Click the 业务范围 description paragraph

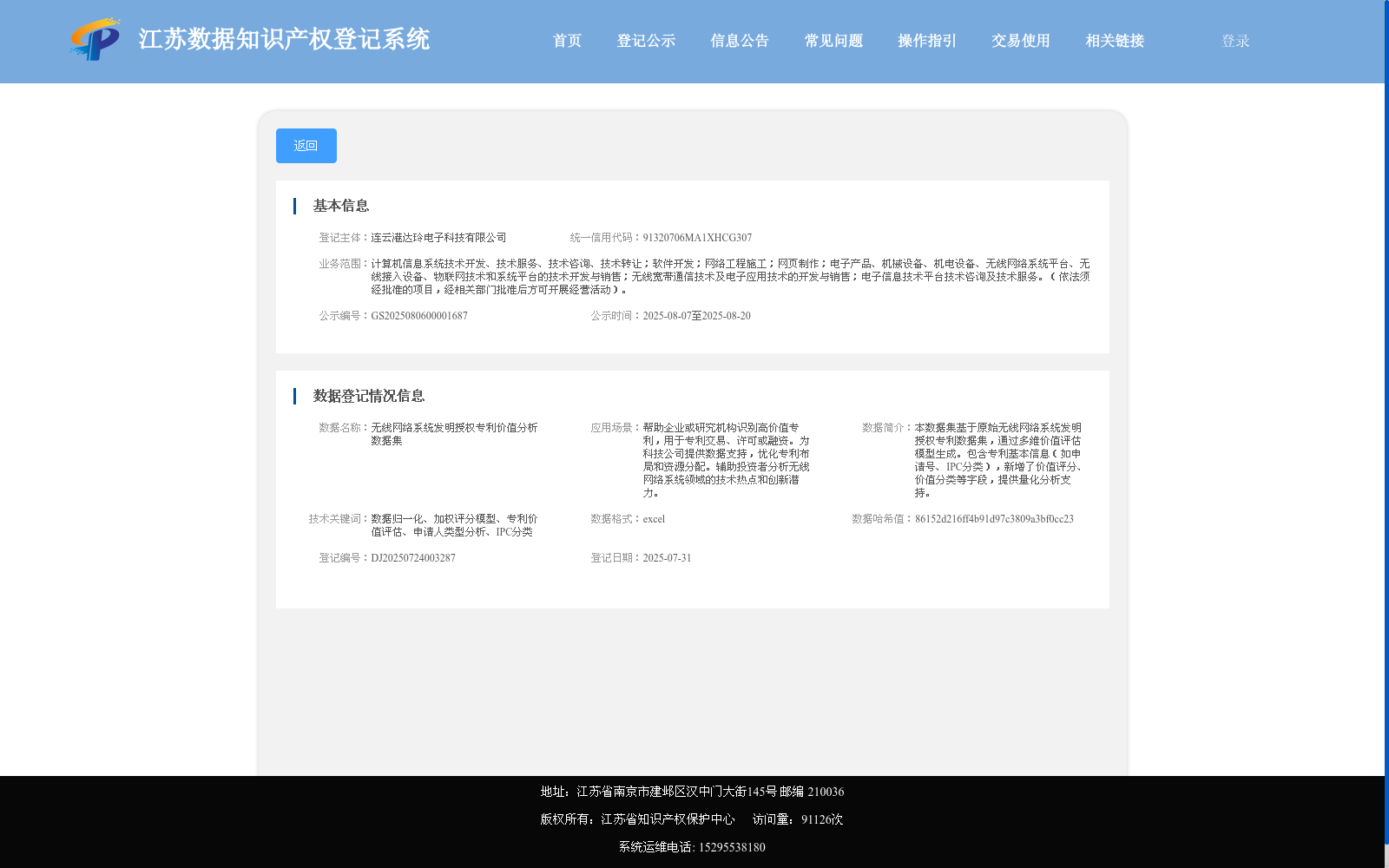coord(730,277)
